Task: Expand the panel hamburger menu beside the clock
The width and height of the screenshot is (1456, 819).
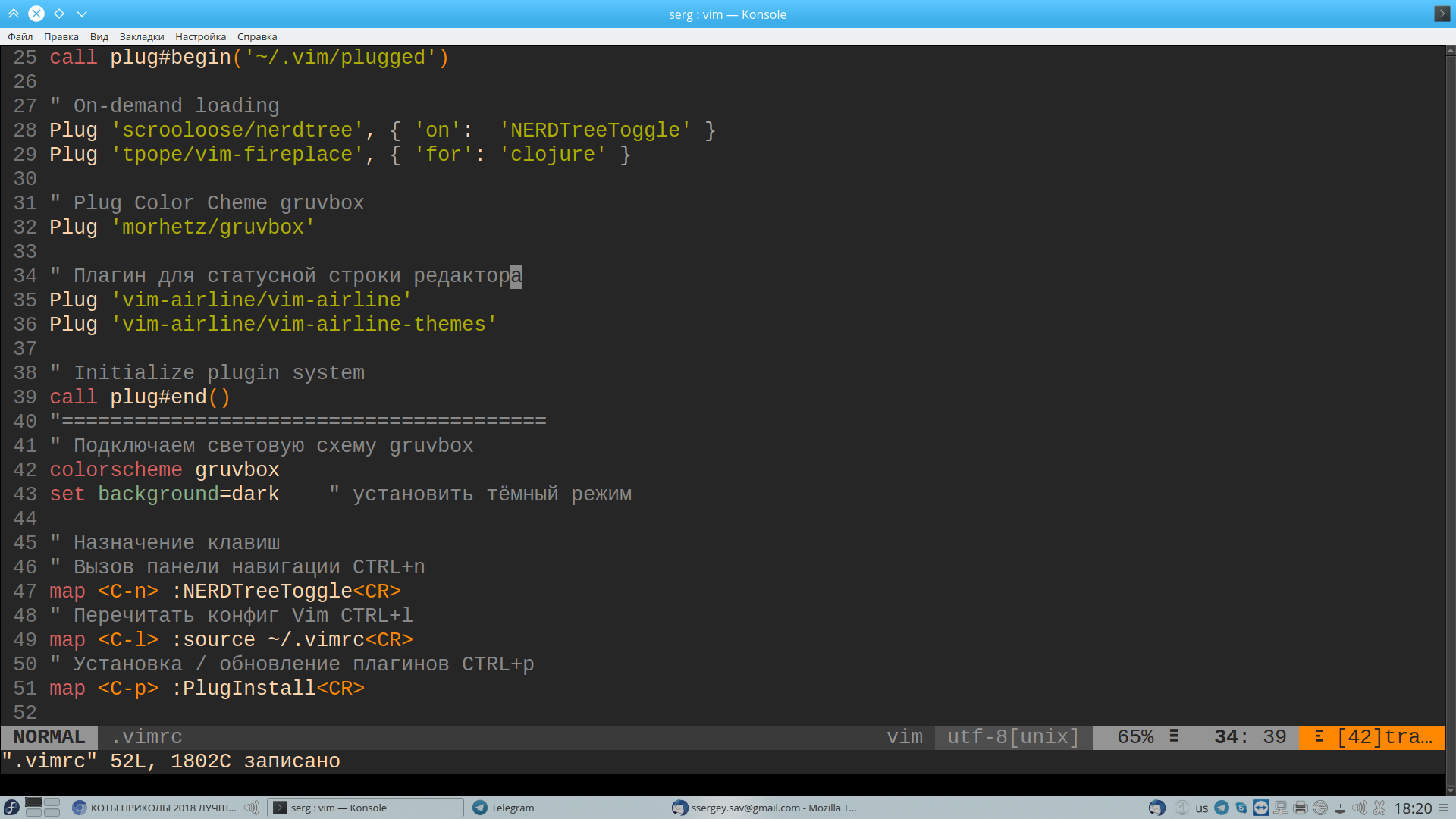Action: pos(1444,808)
